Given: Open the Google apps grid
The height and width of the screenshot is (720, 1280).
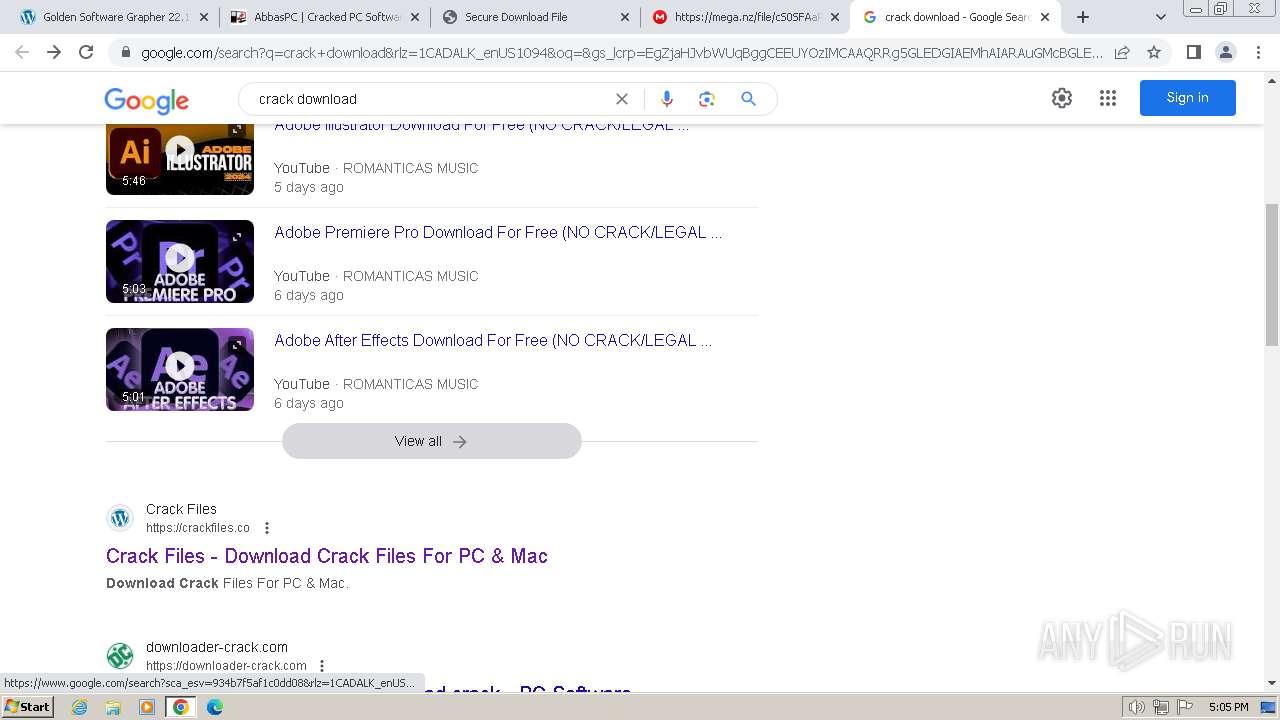Looking at the screenshot, I should 1108,98.
